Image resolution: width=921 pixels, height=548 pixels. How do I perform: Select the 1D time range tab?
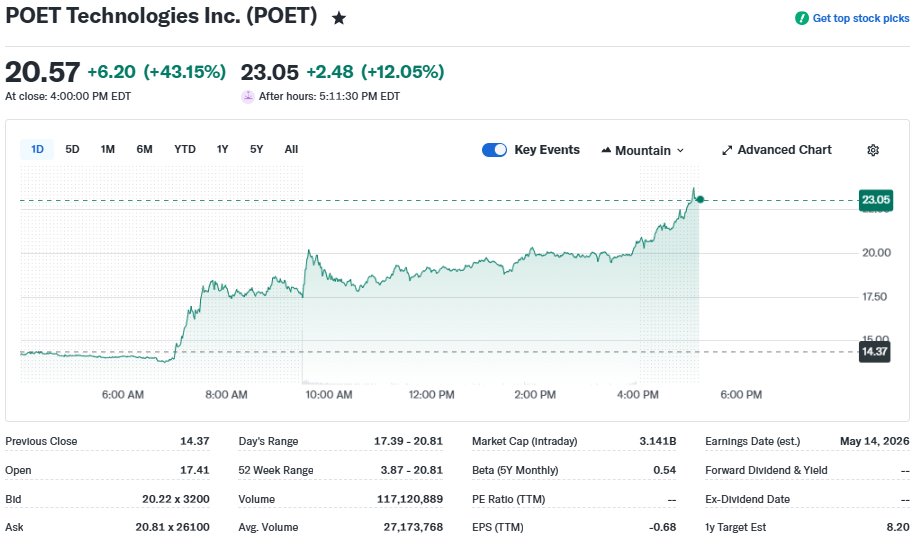[37, 149]
